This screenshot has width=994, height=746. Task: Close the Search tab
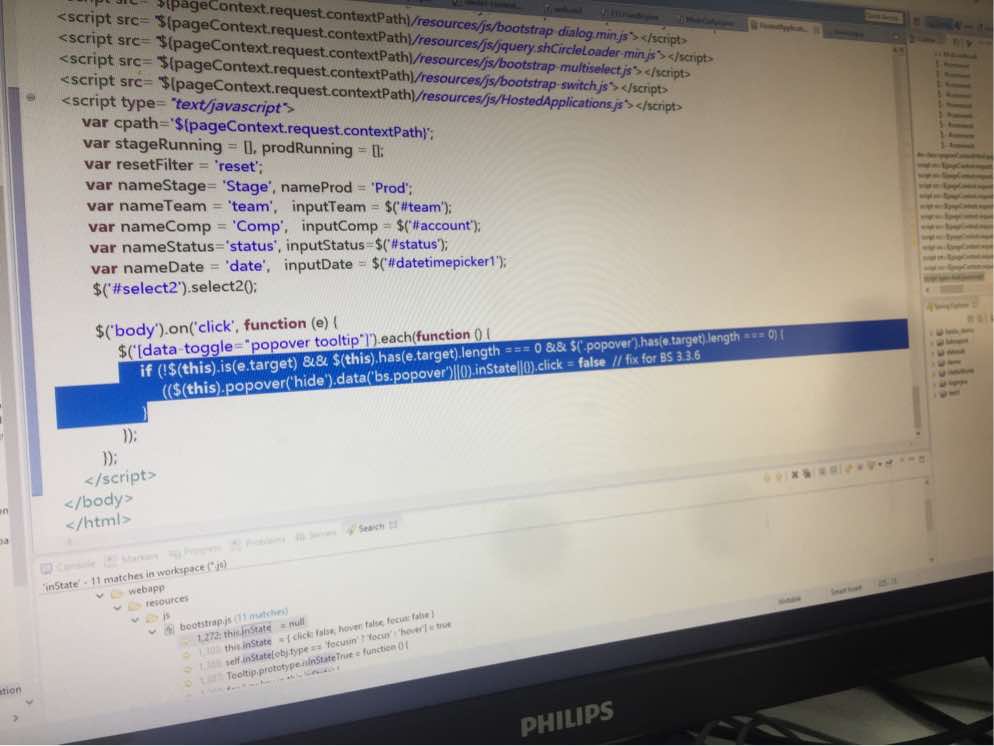pos(393,525)
